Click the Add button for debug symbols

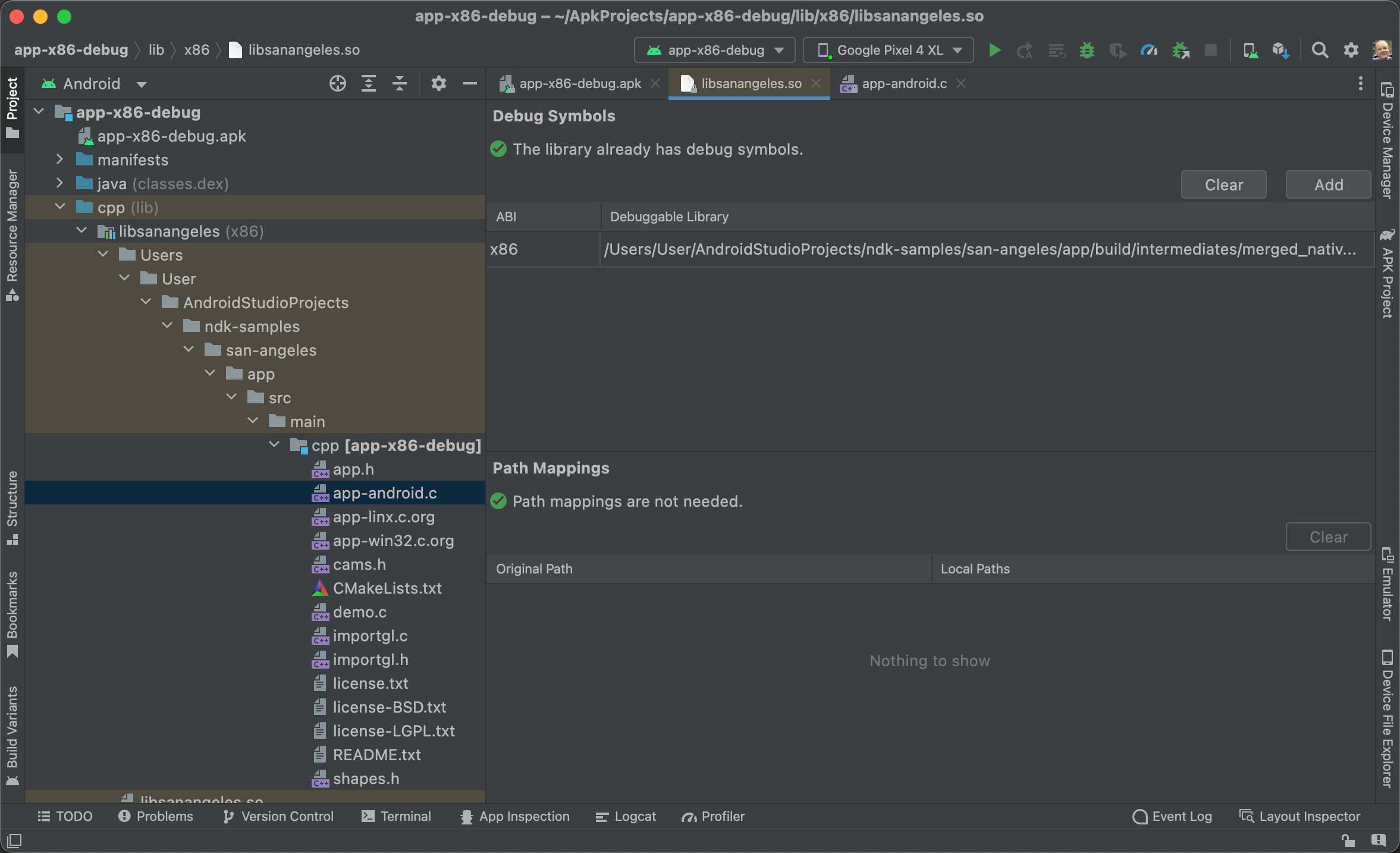1328,184
